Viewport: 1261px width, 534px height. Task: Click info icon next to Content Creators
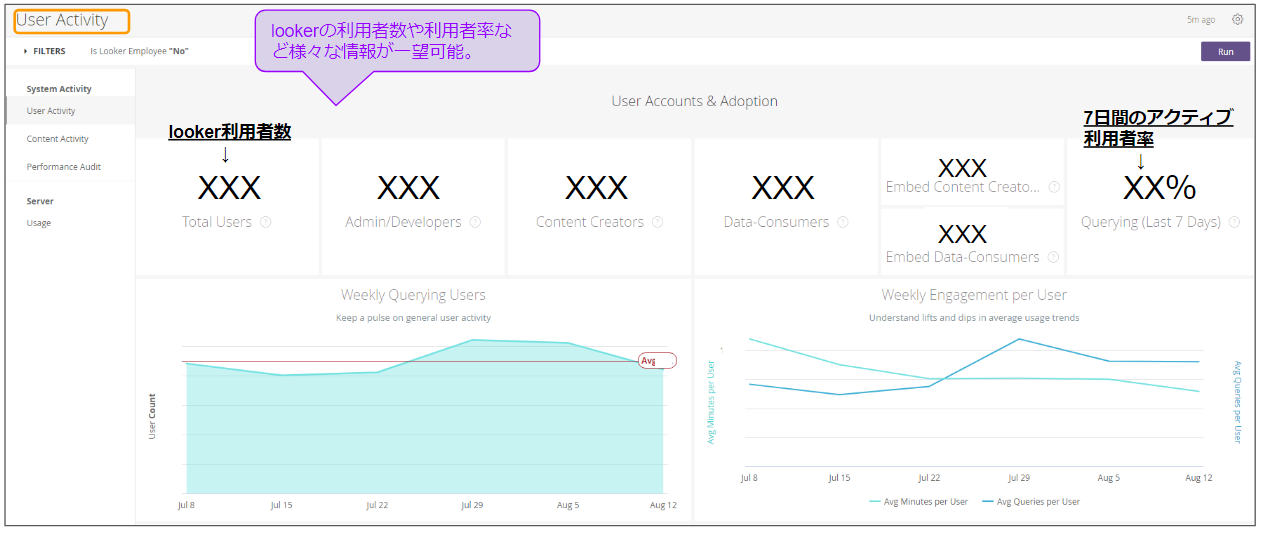657,222
